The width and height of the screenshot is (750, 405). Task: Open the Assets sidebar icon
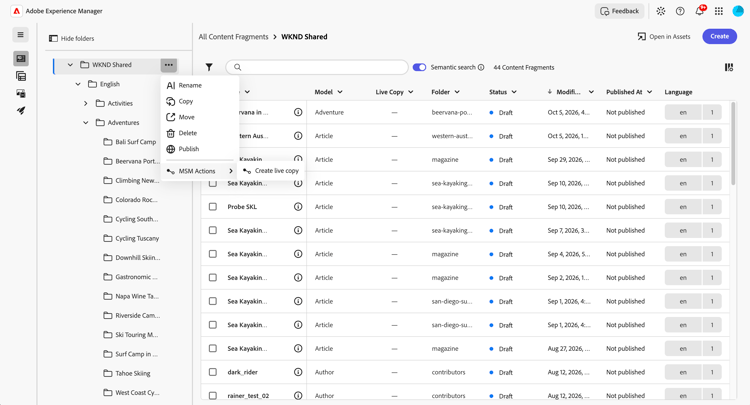click(21, 93)
